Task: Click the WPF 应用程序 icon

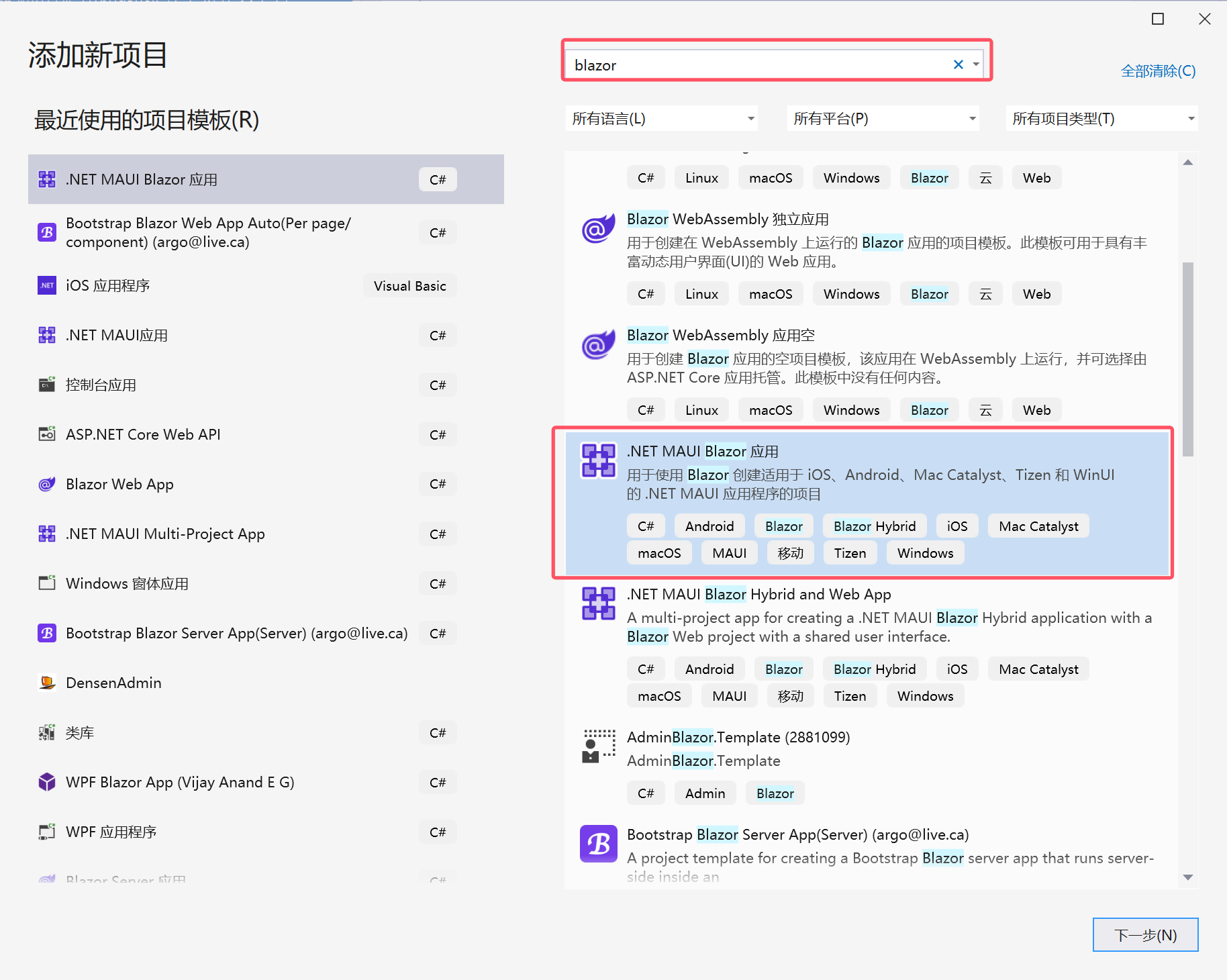Action: point(47,832)
